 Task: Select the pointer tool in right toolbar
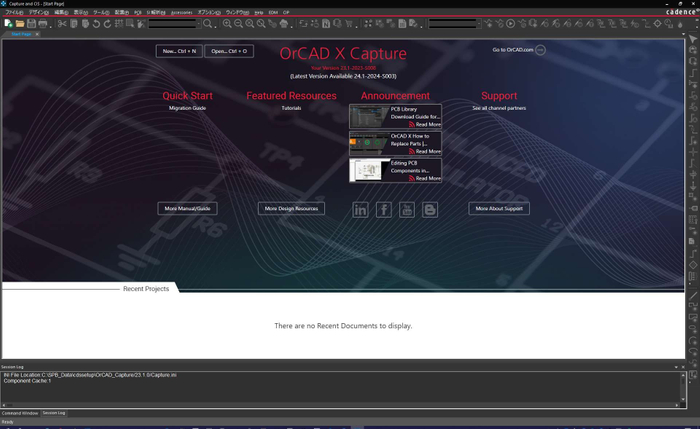[x=693, y=38]
